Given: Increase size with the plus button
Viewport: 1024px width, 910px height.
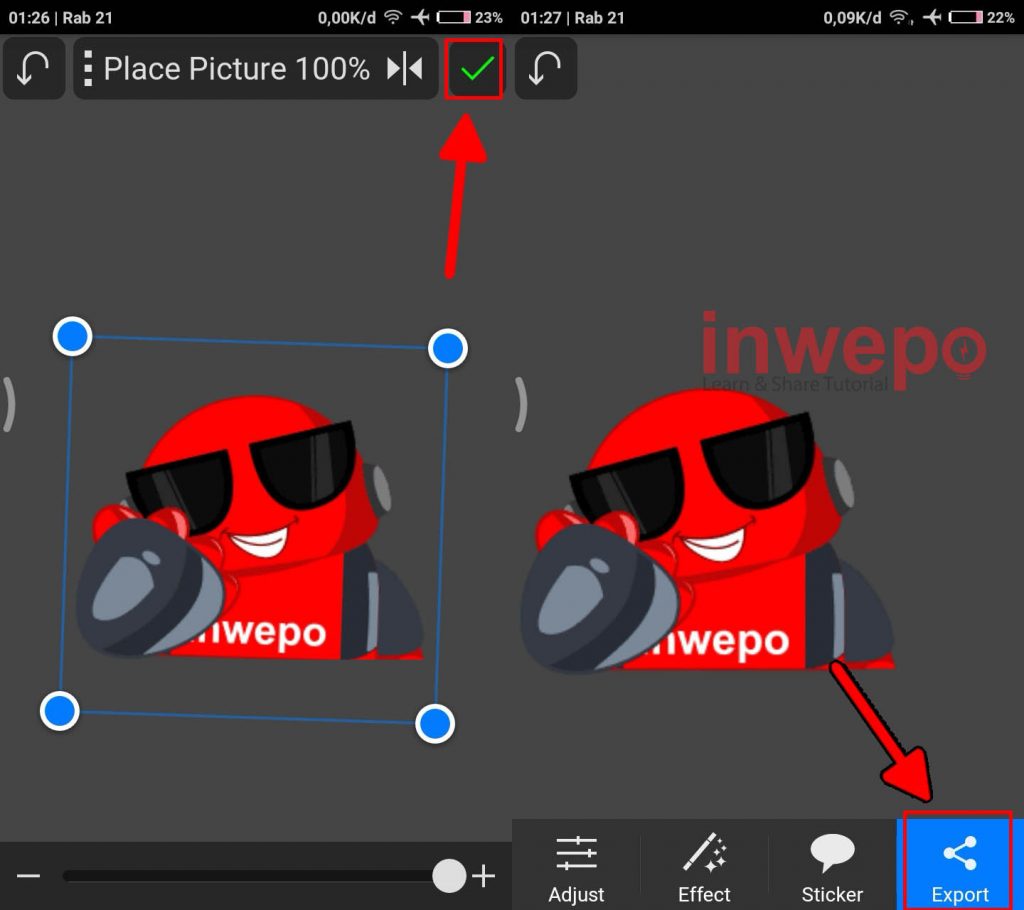Looking at the screenshot, I should (x=483, y=876).
